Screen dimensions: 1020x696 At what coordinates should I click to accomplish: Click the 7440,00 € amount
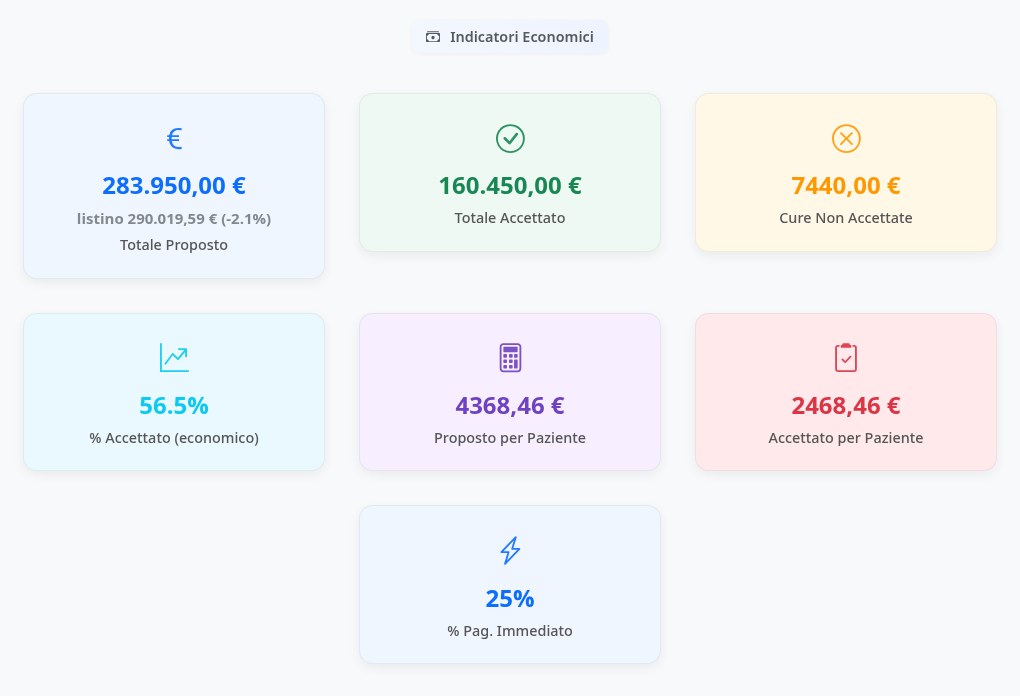(846, 185)
